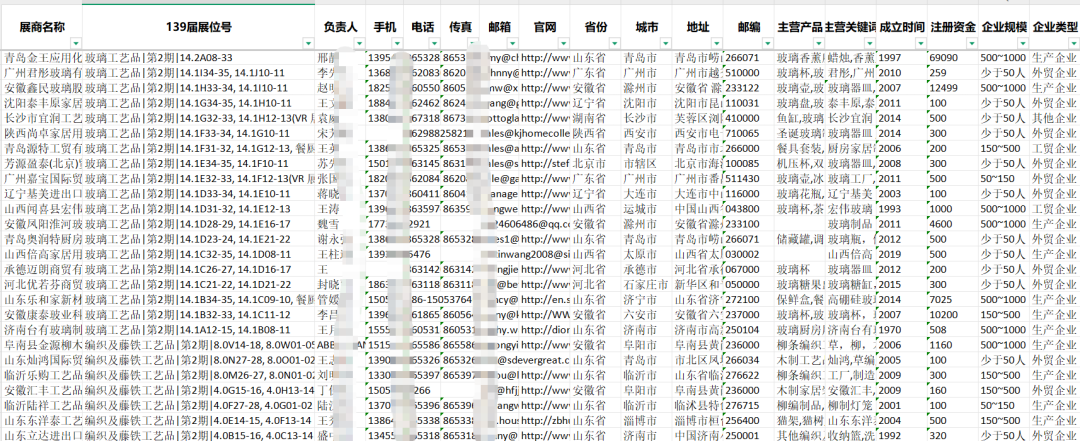Open the filter dropdown for 主营关键词 column
The height and width of the screenshot is (441, 1080).
point(869,43)
